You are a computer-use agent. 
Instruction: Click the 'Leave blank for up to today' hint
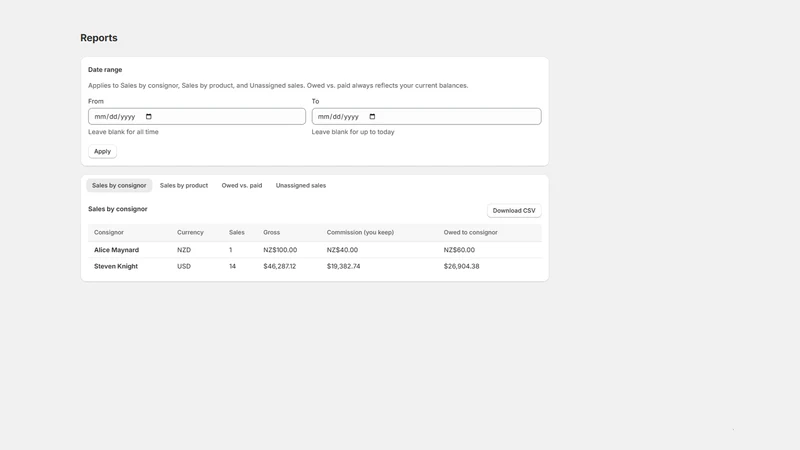353,132
